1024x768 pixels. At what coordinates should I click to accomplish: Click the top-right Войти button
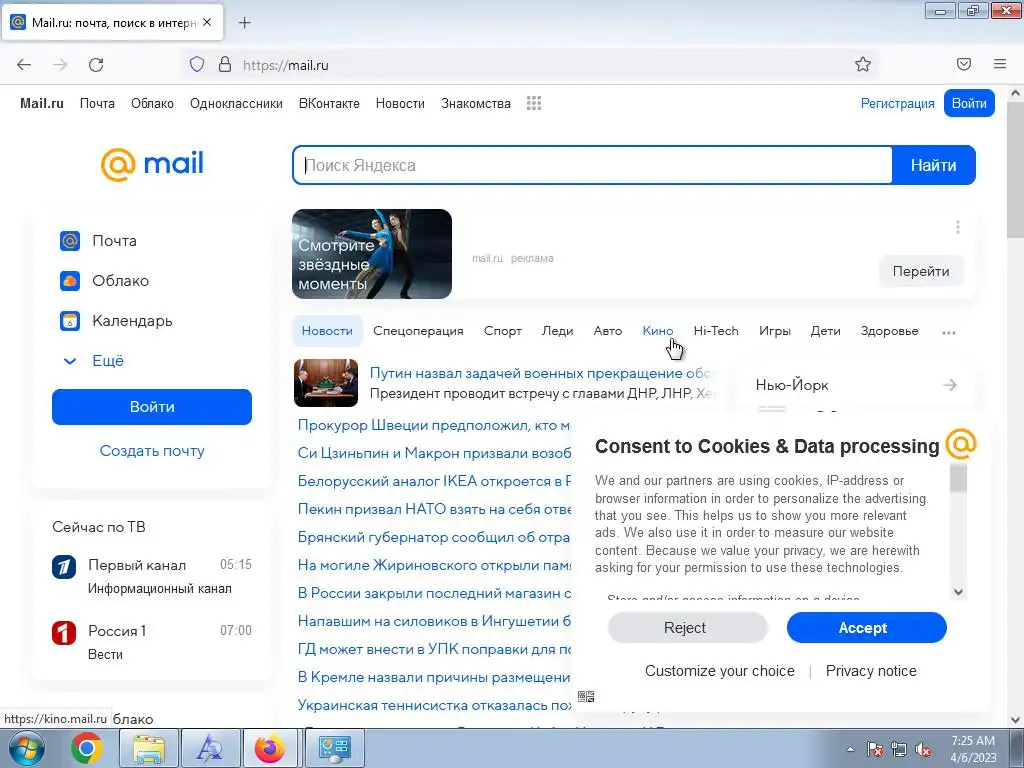969,103
